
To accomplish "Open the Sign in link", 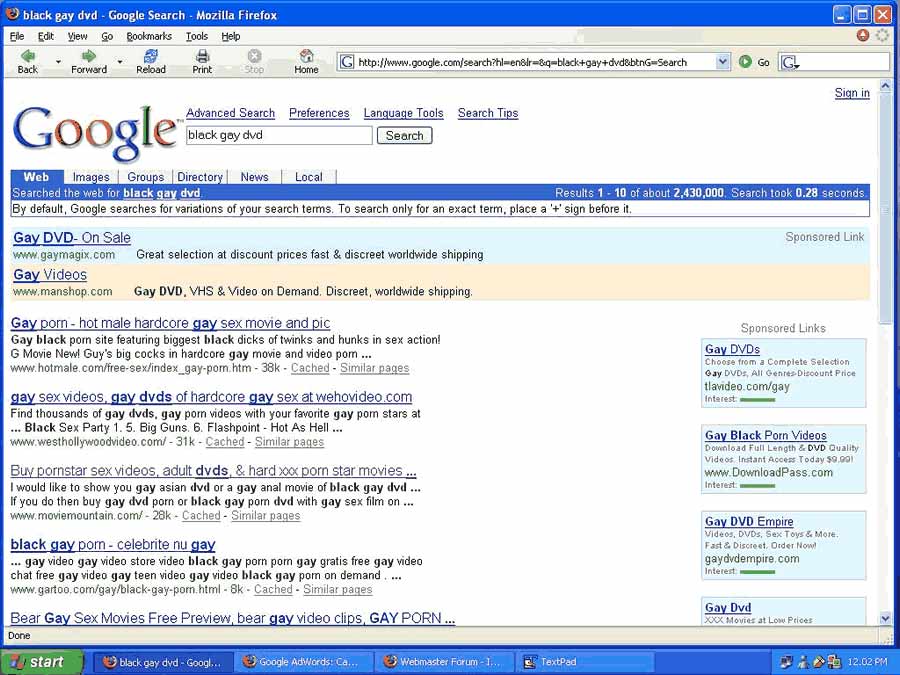I will pos(852,93).
